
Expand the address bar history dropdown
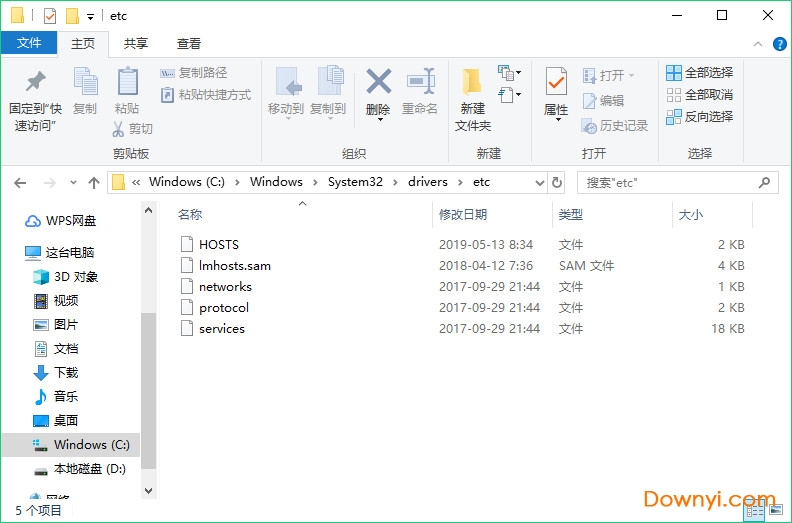click(539, 182)
